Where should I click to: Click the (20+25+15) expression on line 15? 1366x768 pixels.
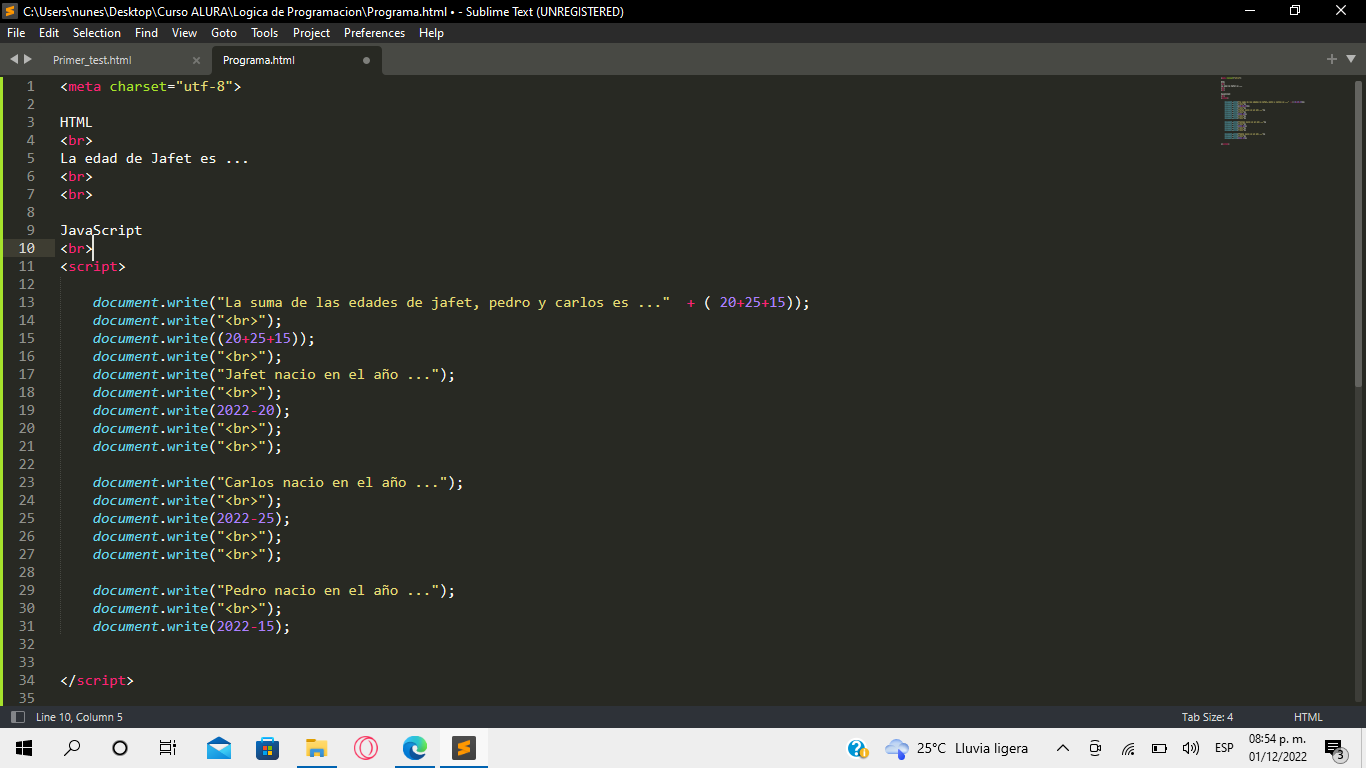257,338
